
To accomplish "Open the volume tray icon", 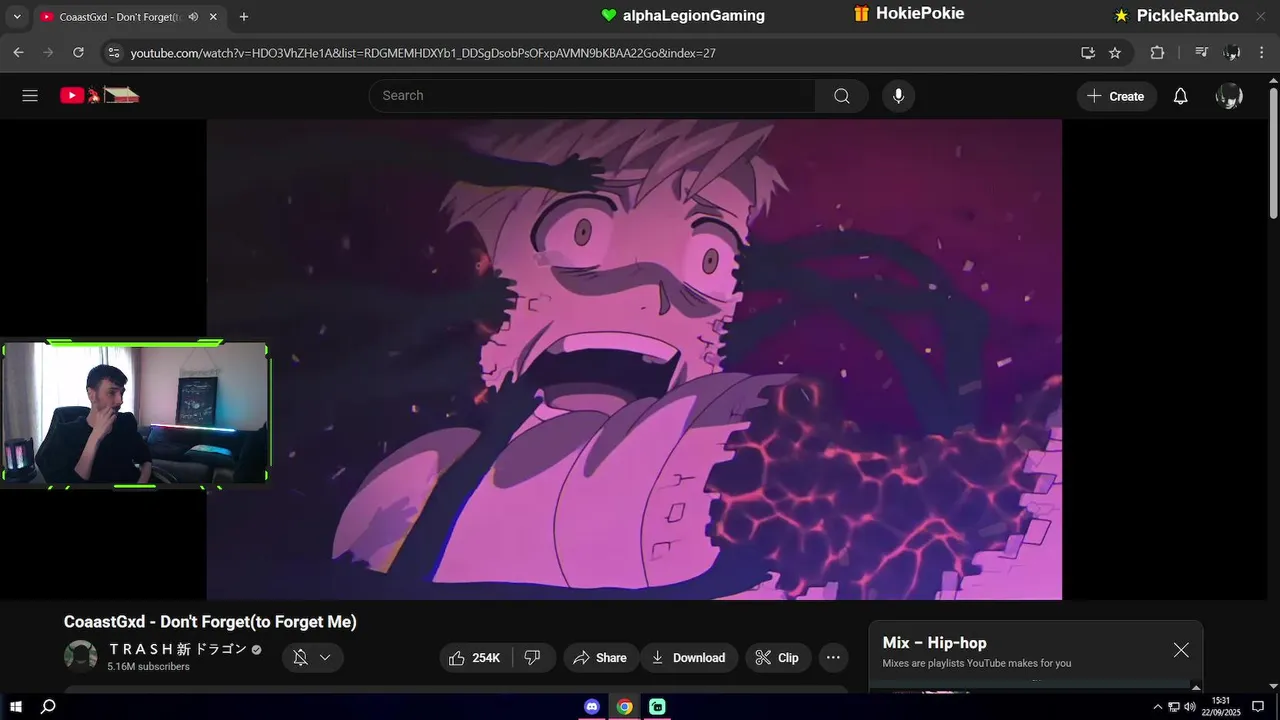I will pyautogui.click(x=1190, y=707).
